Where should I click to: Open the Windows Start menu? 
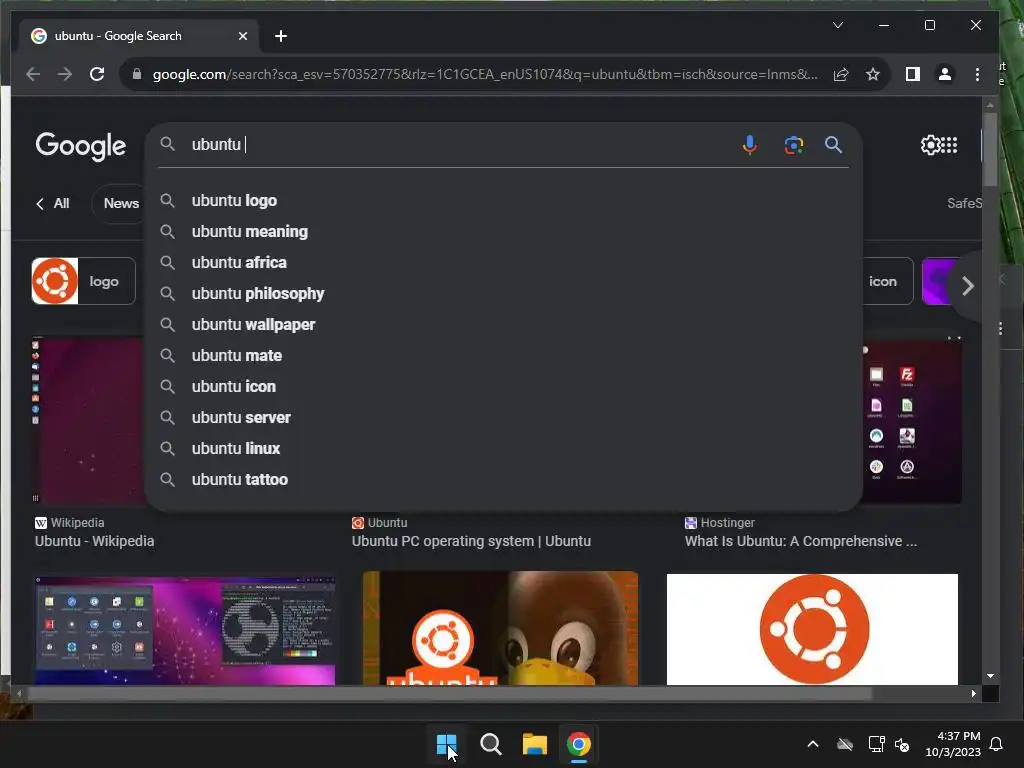447,744
